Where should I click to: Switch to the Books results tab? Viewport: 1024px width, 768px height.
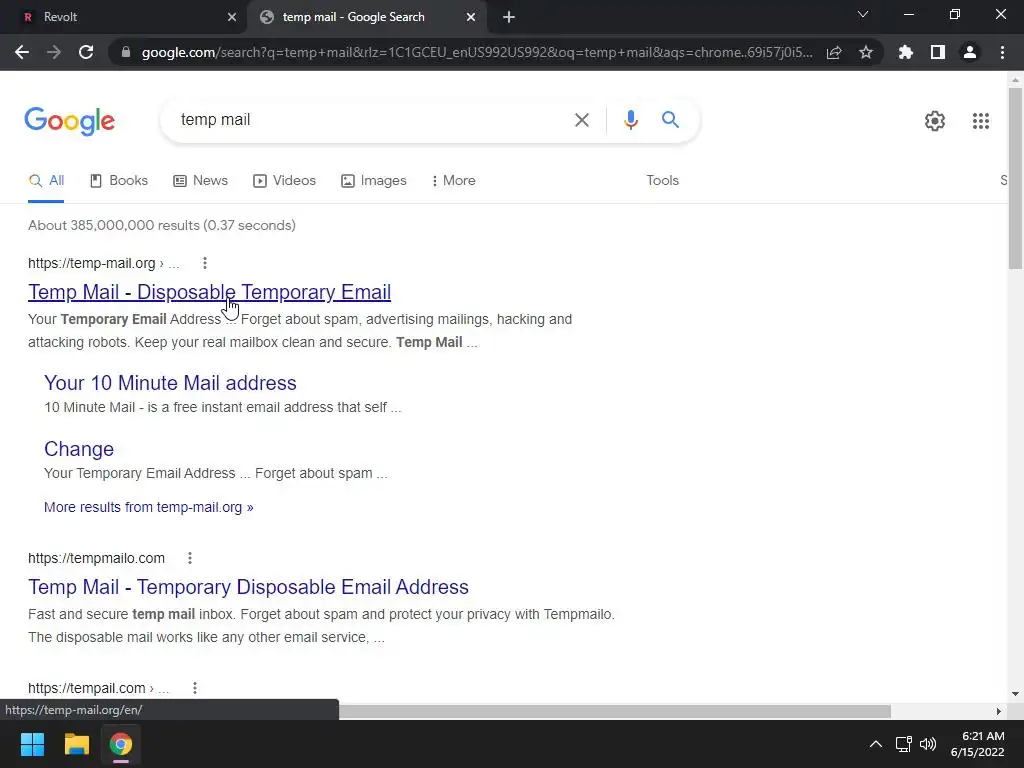(x=119, y=181)
